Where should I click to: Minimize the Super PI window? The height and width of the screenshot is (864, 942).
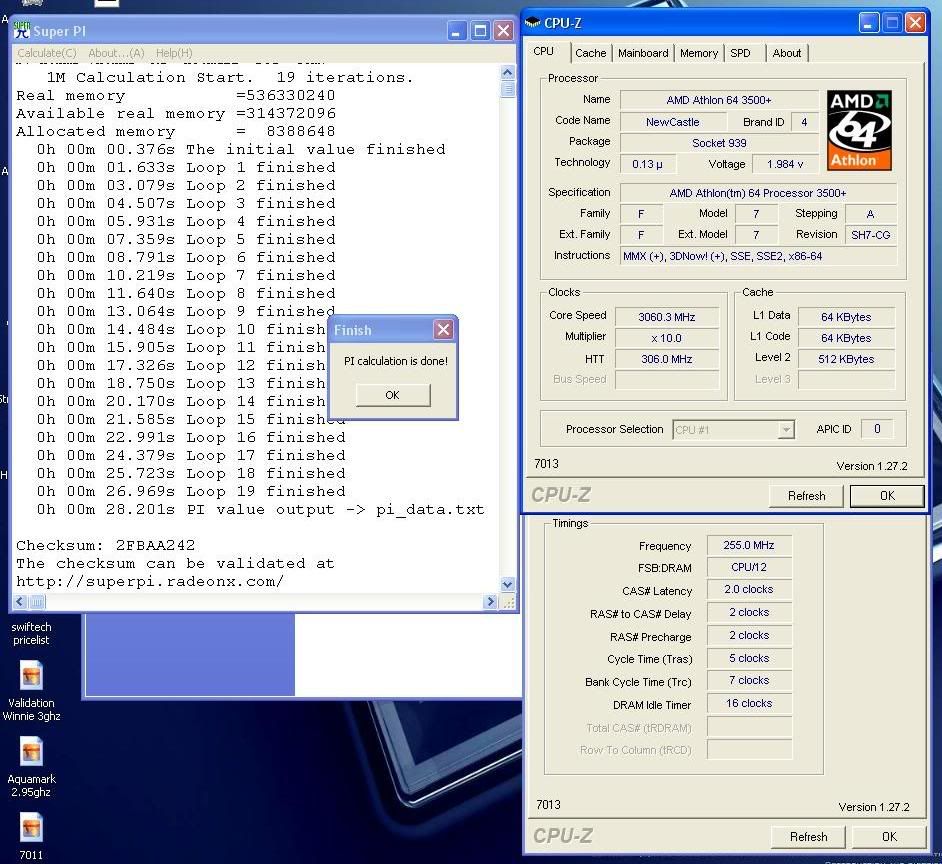[457, 31]
